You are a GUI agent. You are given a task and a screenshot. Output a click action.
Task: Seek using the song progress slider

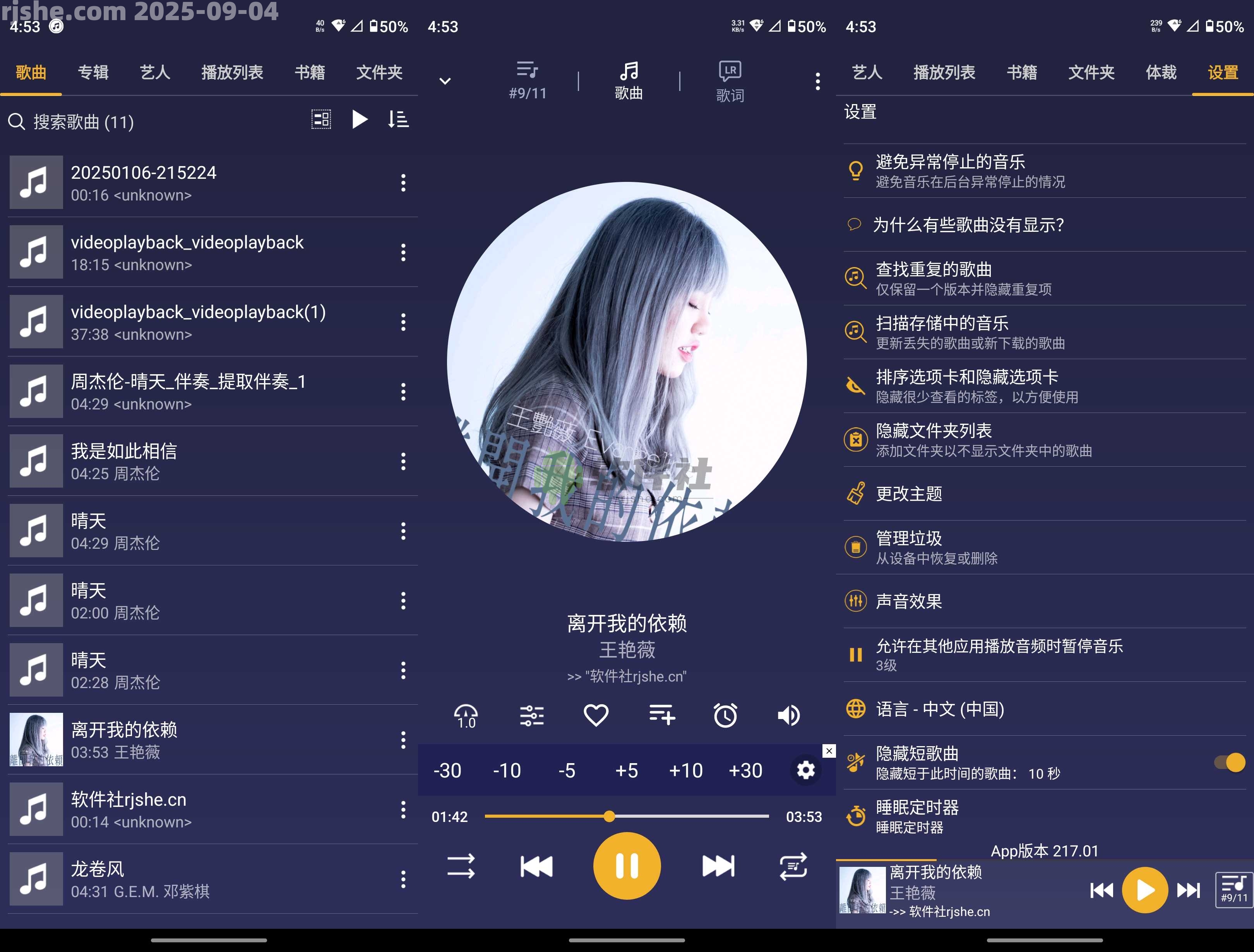point(609,817)
